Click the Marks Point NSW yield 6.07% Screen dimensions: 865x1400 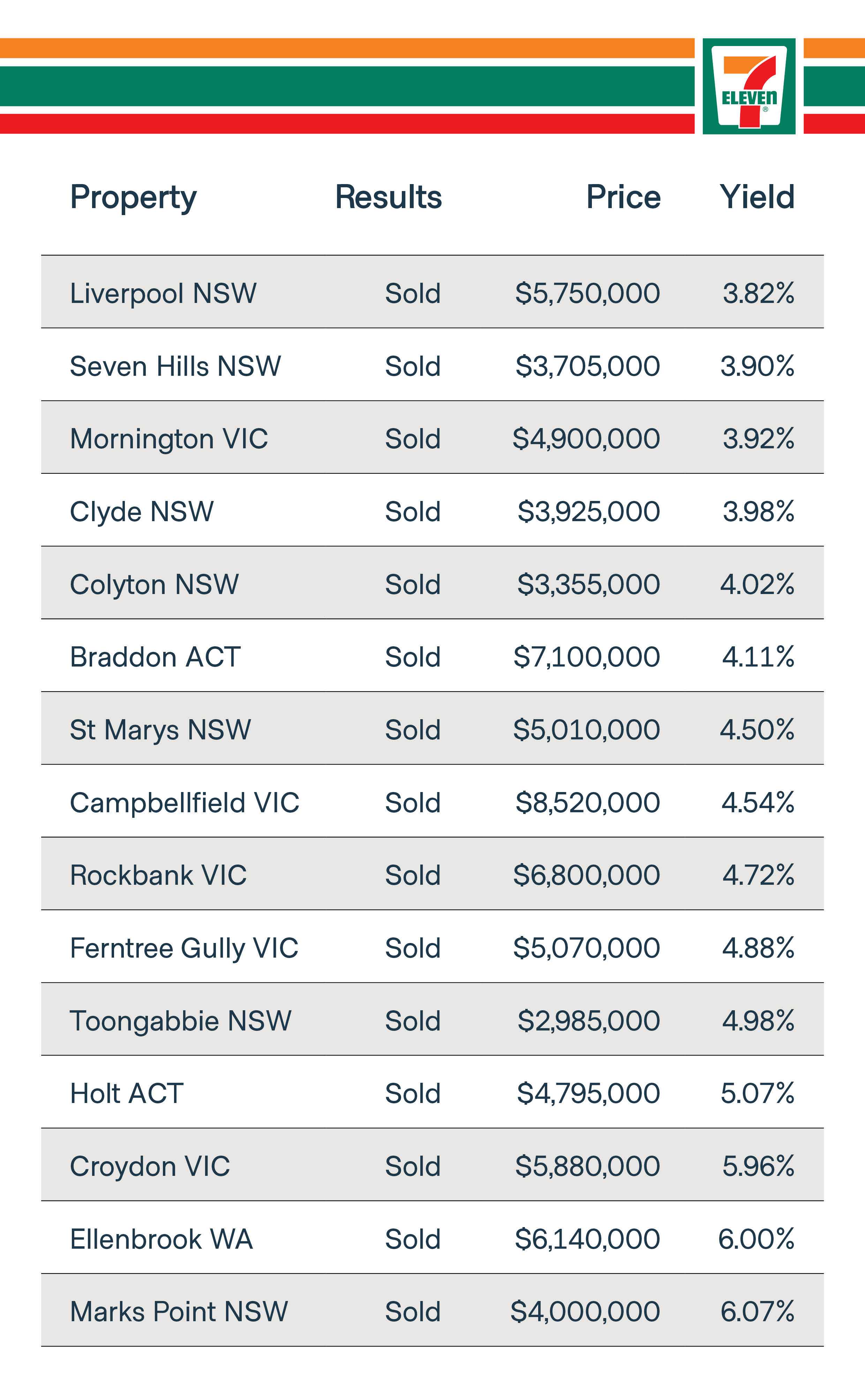[x=757, y=1311]
